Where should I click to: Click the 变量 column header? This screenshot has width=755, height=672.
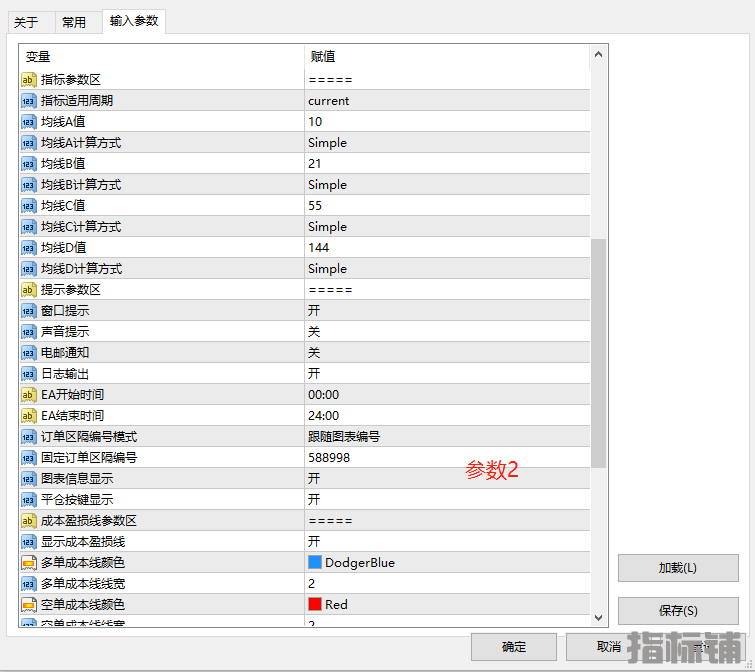click(162, 57)
